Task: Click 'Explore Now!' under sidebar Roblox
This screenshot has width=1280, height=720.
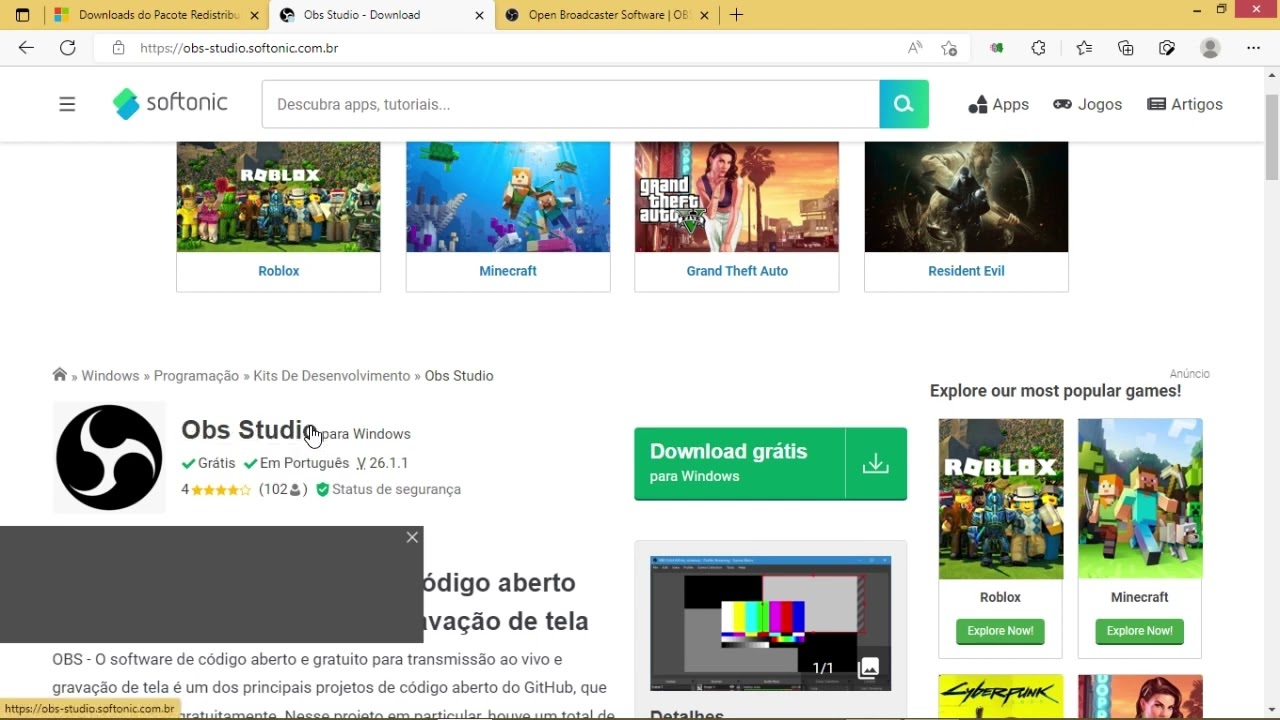Action: coord(1000,631)
